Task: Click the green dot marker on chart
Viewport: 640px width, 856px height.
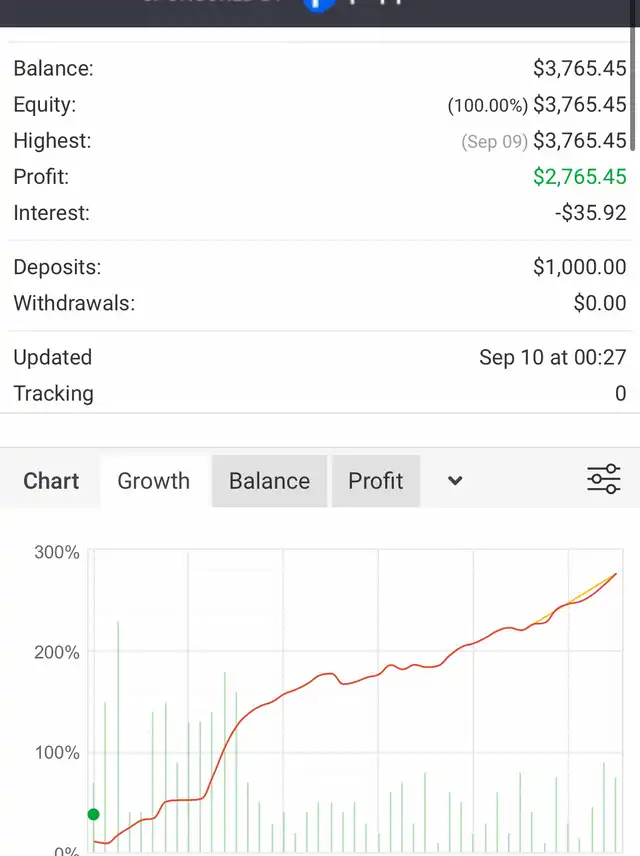Action: [x=94, y=814]
